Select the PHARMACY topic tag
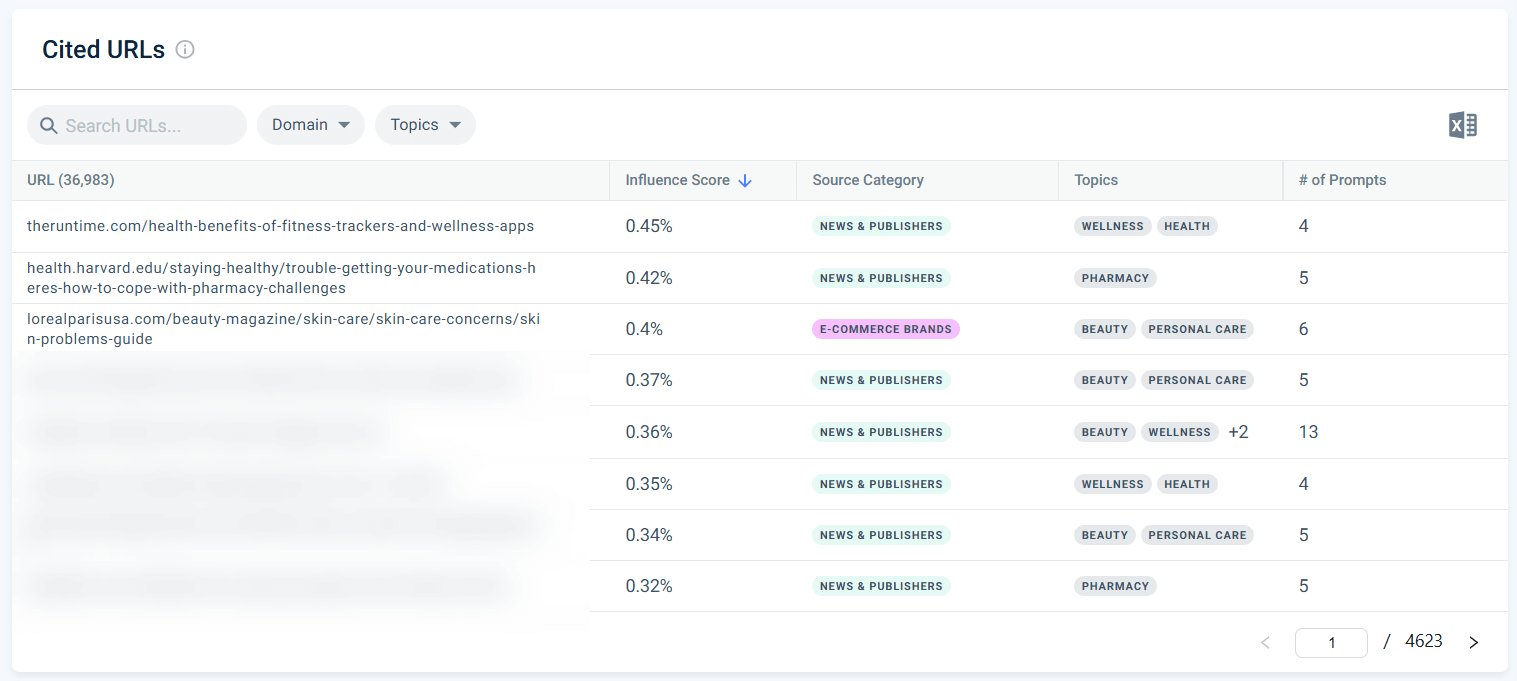The width and height of the screenshot is (1517, 681). coord(1115,277)
